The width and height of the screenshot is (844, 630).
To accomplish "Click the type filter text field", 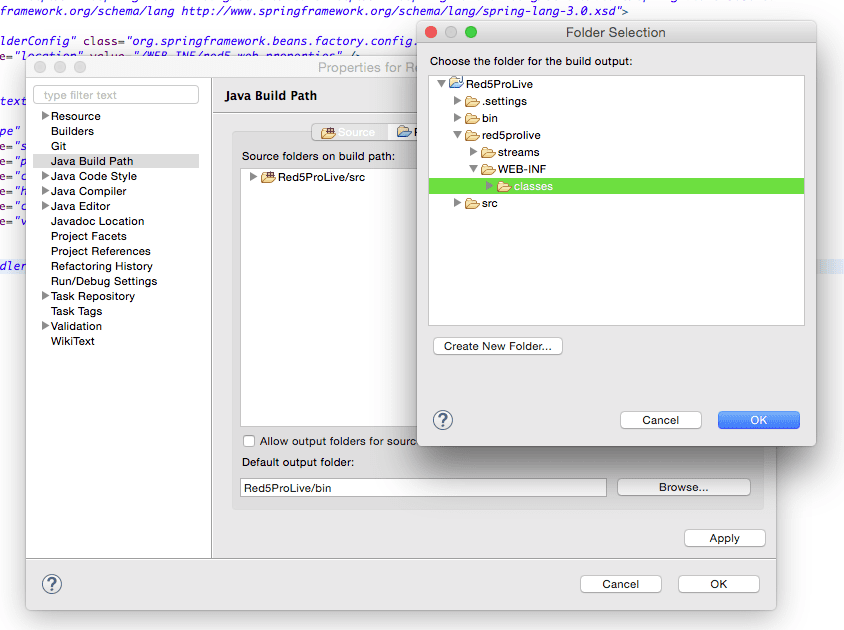I will 116,95.
